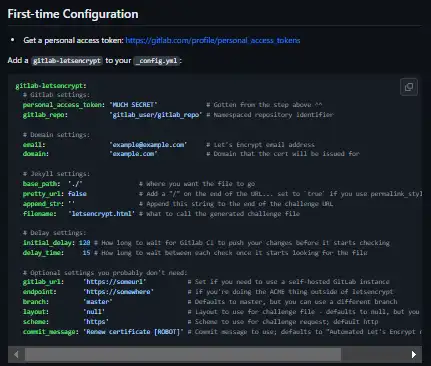Viewport: 431px width, 366px height.
Task: Click the 'append_str:' key
Action: [43, 204]
